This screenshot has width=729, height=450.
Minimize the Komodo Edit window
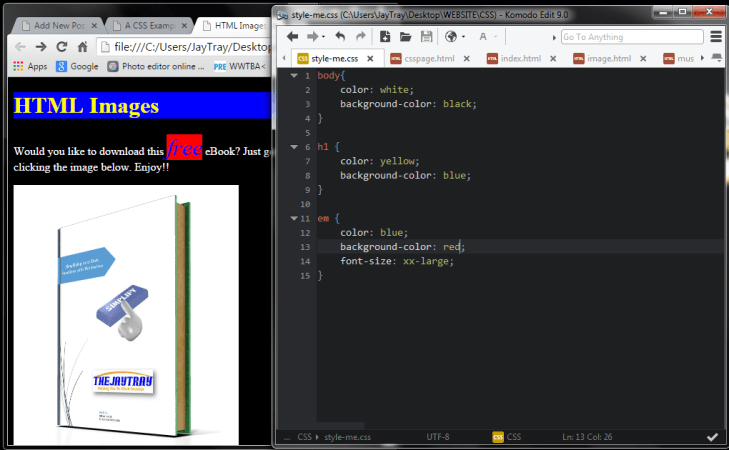[x=663, y=12]
